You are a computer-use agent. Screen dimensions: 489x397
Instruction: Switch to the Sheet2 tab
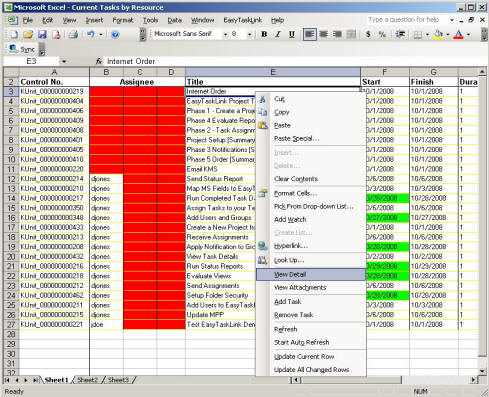[88, 380]
